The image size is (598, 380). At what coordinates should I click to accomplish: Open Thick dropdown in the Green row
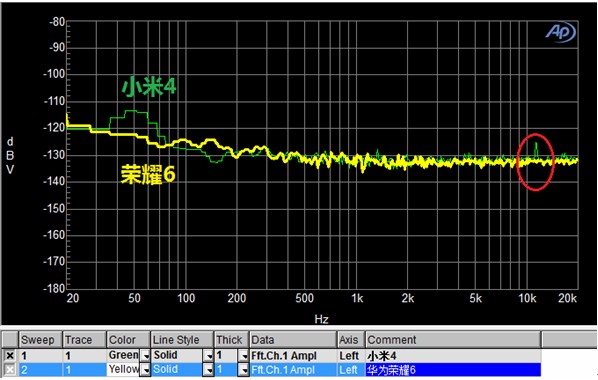[x=243, y=356]
